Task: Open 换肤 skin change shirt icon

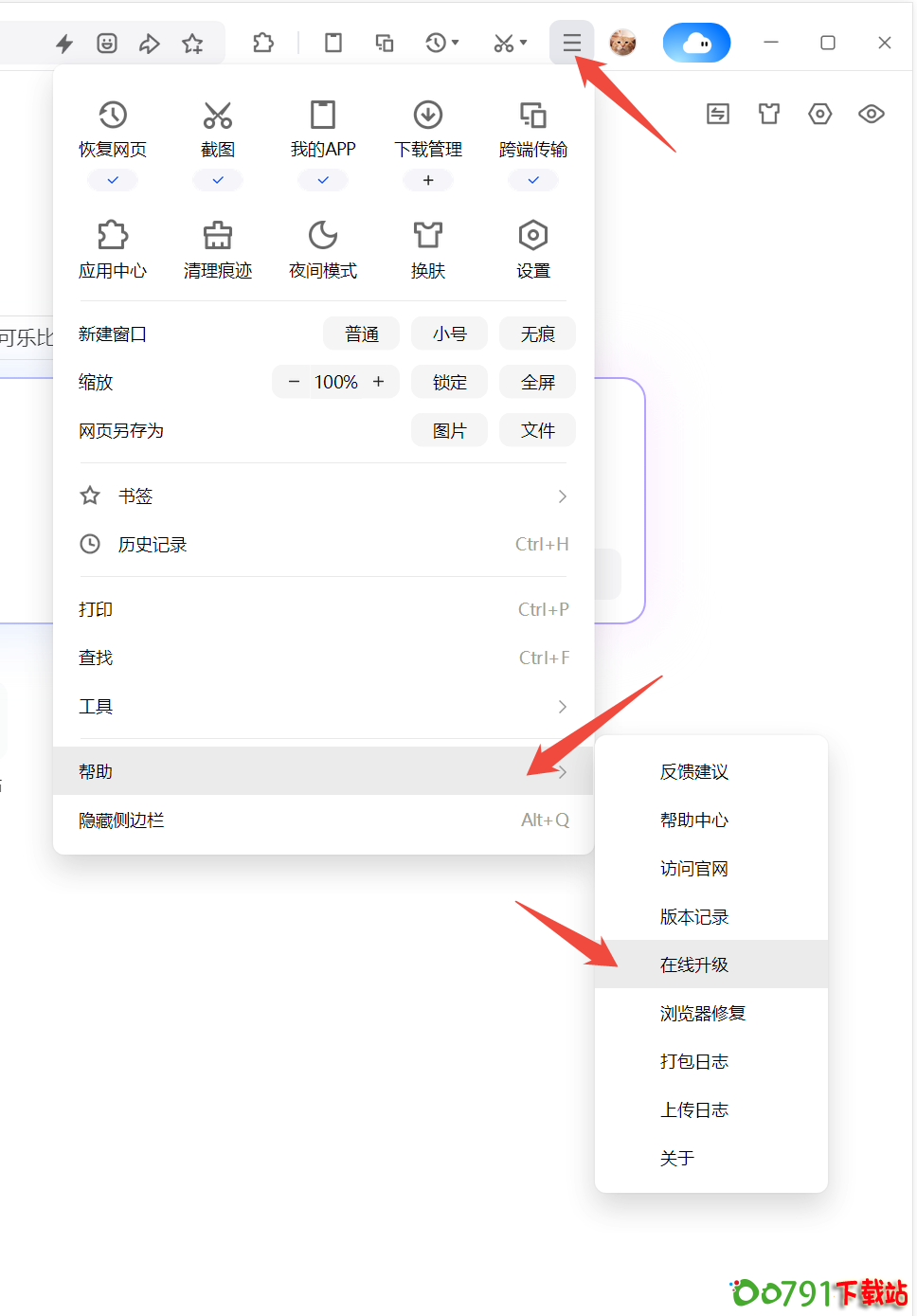Action: click(x=428, y=236)
